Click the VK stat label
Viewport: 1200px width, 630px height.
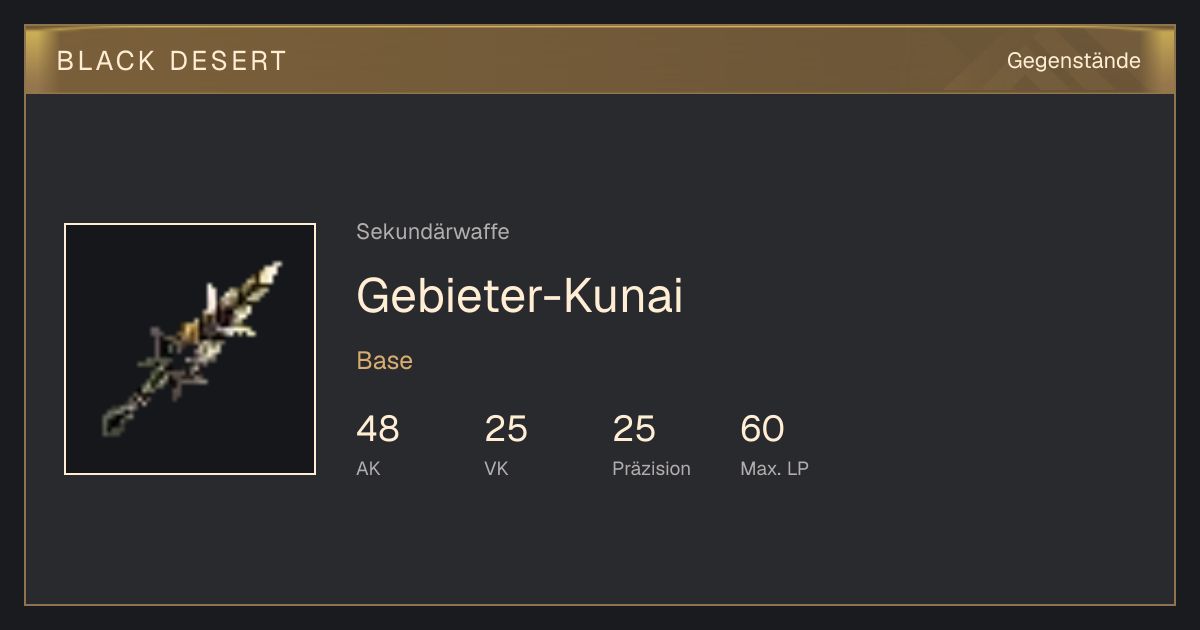[x=497, y=468]
